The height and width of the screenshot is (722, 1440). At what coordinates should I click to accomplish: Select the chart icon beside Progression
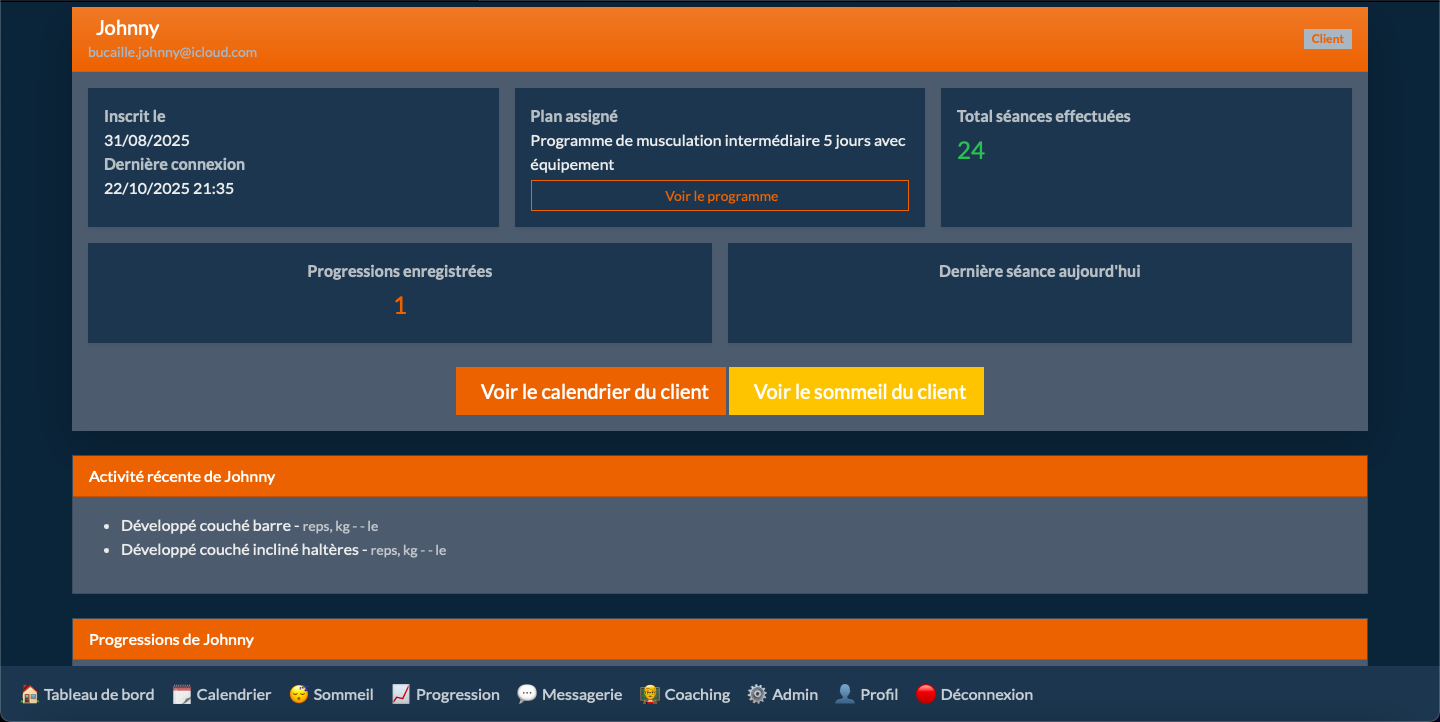[x=401, y=694]
